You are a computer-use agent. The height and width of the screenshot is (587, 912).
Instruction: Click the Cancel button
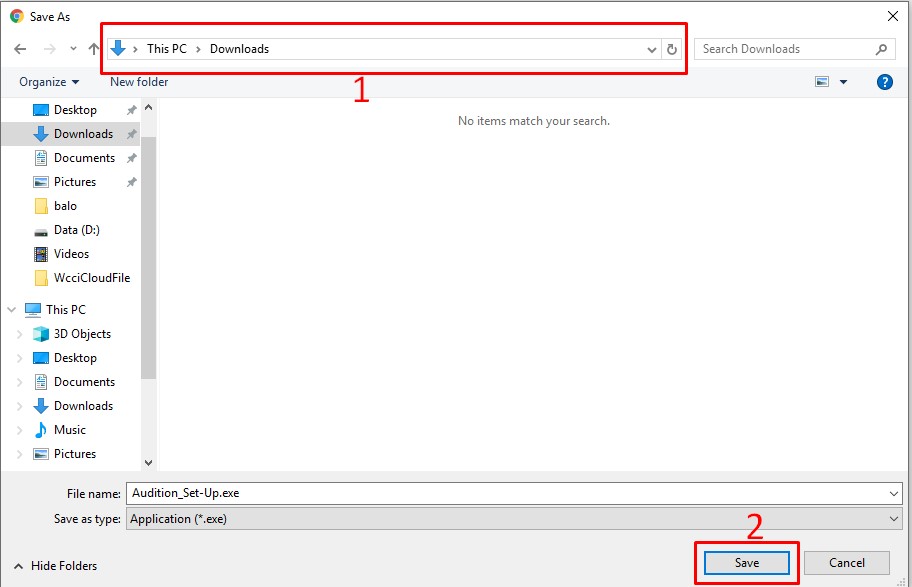click(847, 563)
